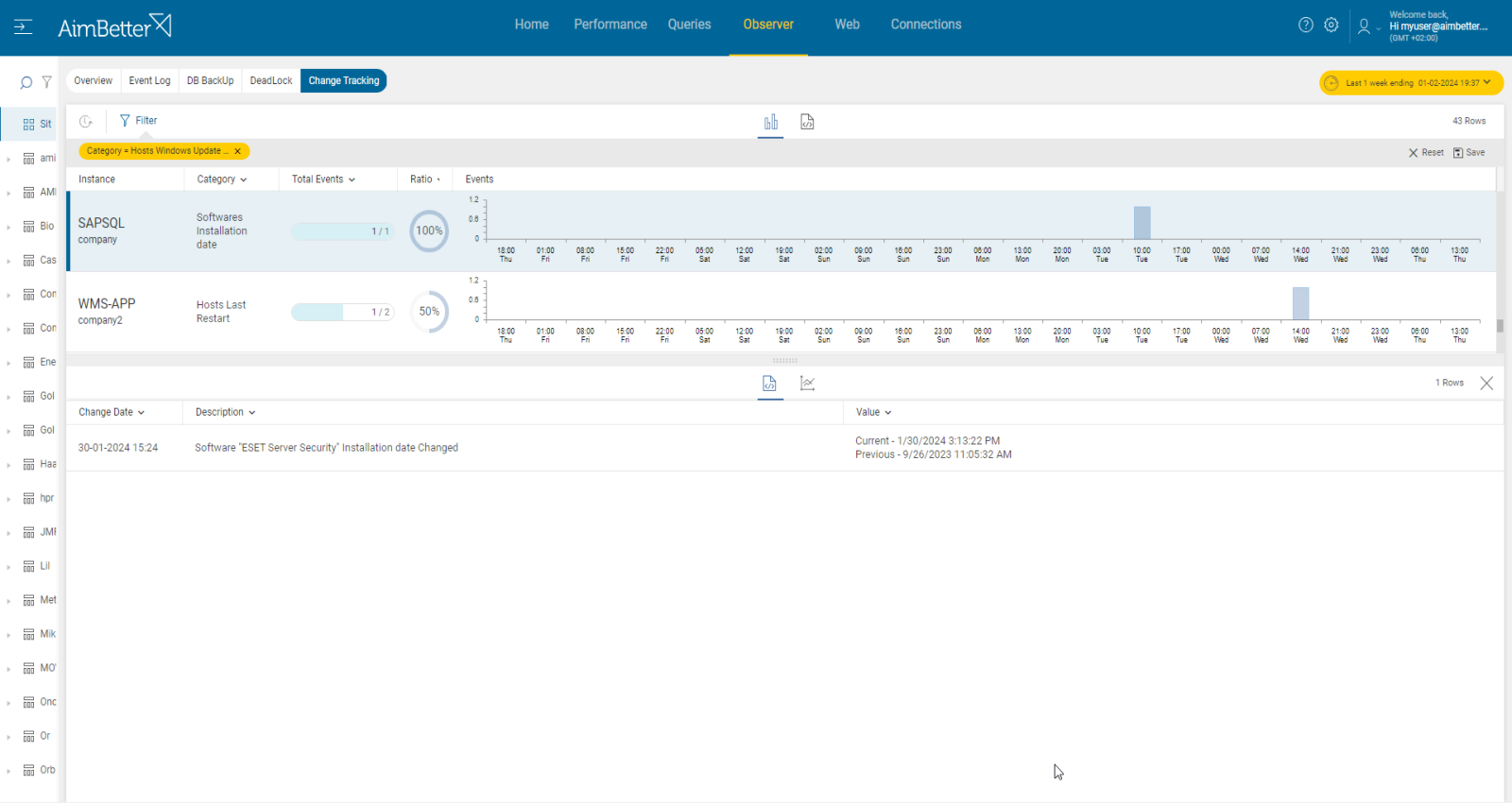Click Save filters

1469,153
